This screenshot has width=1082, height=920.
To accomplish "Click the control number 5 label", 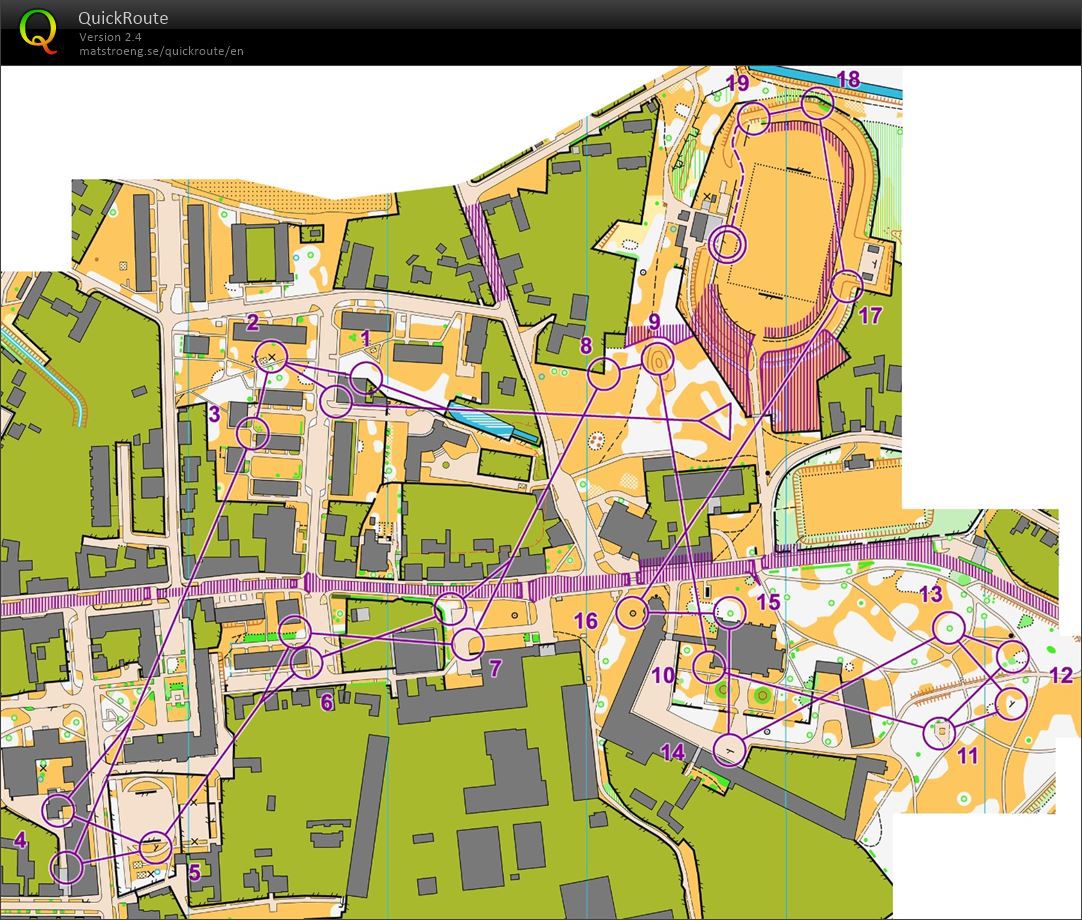I will click(x=195, y=872).
